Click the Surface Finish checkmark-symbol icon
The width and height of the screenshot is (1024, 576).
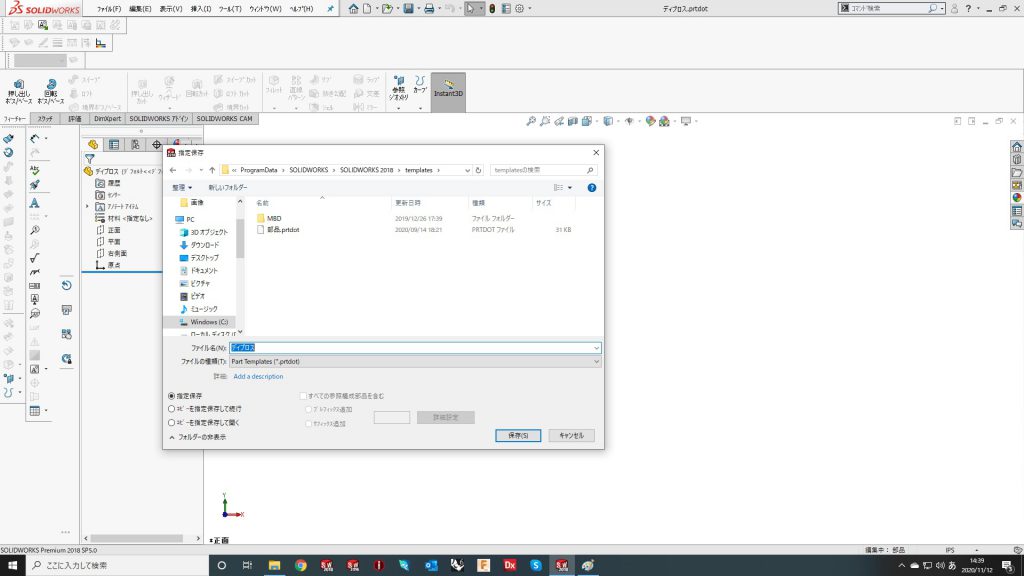coord(35,258)
